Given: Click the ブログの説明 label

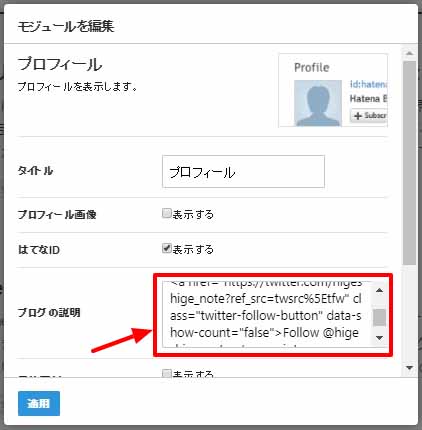Looking at the screenshot, I should pyautogui.click(x=49, y=312).
